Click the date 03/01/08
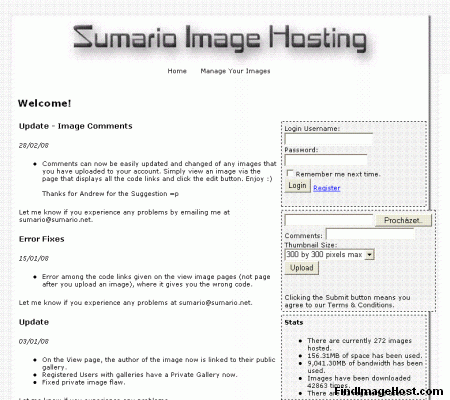 point(34,341)
